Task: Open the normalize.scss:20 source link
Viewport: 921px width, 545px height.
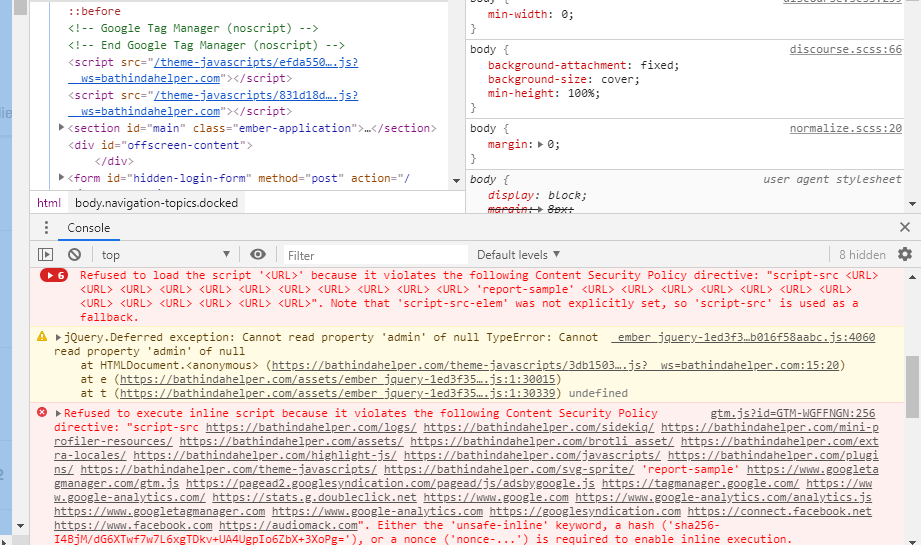Action: coord(845,128)
